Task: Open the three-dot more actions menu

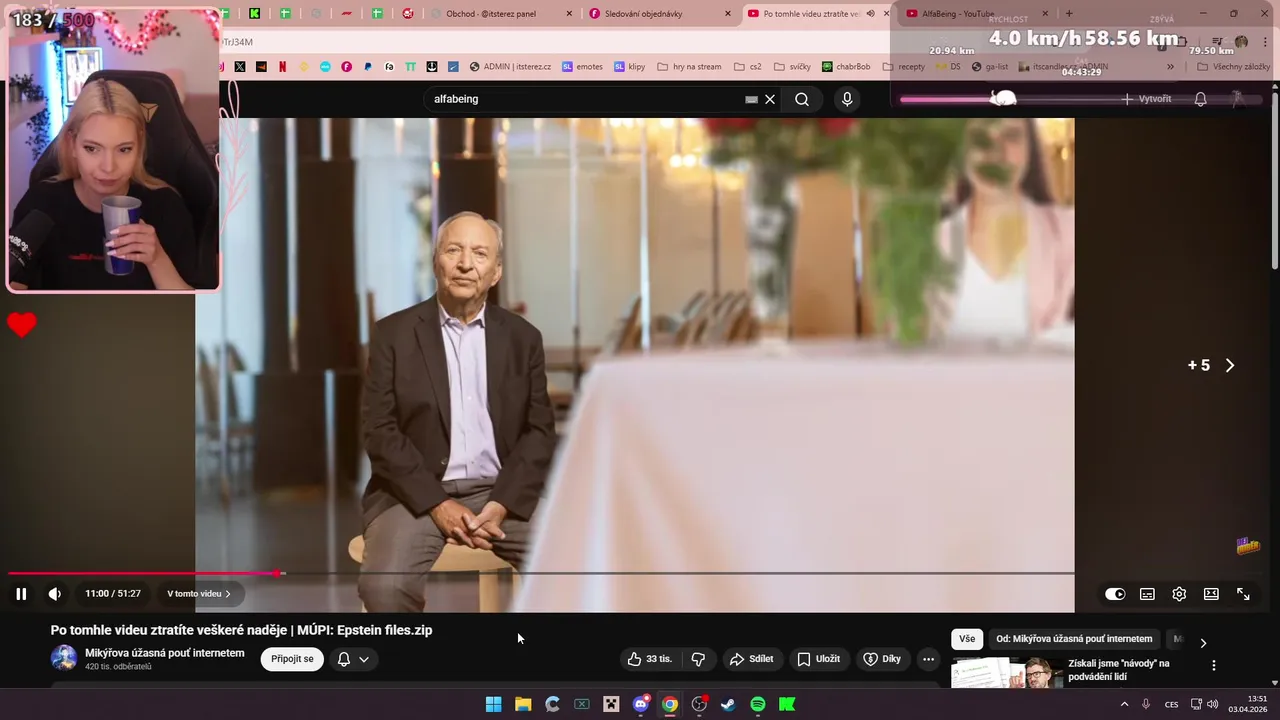Action: (928, 659)
